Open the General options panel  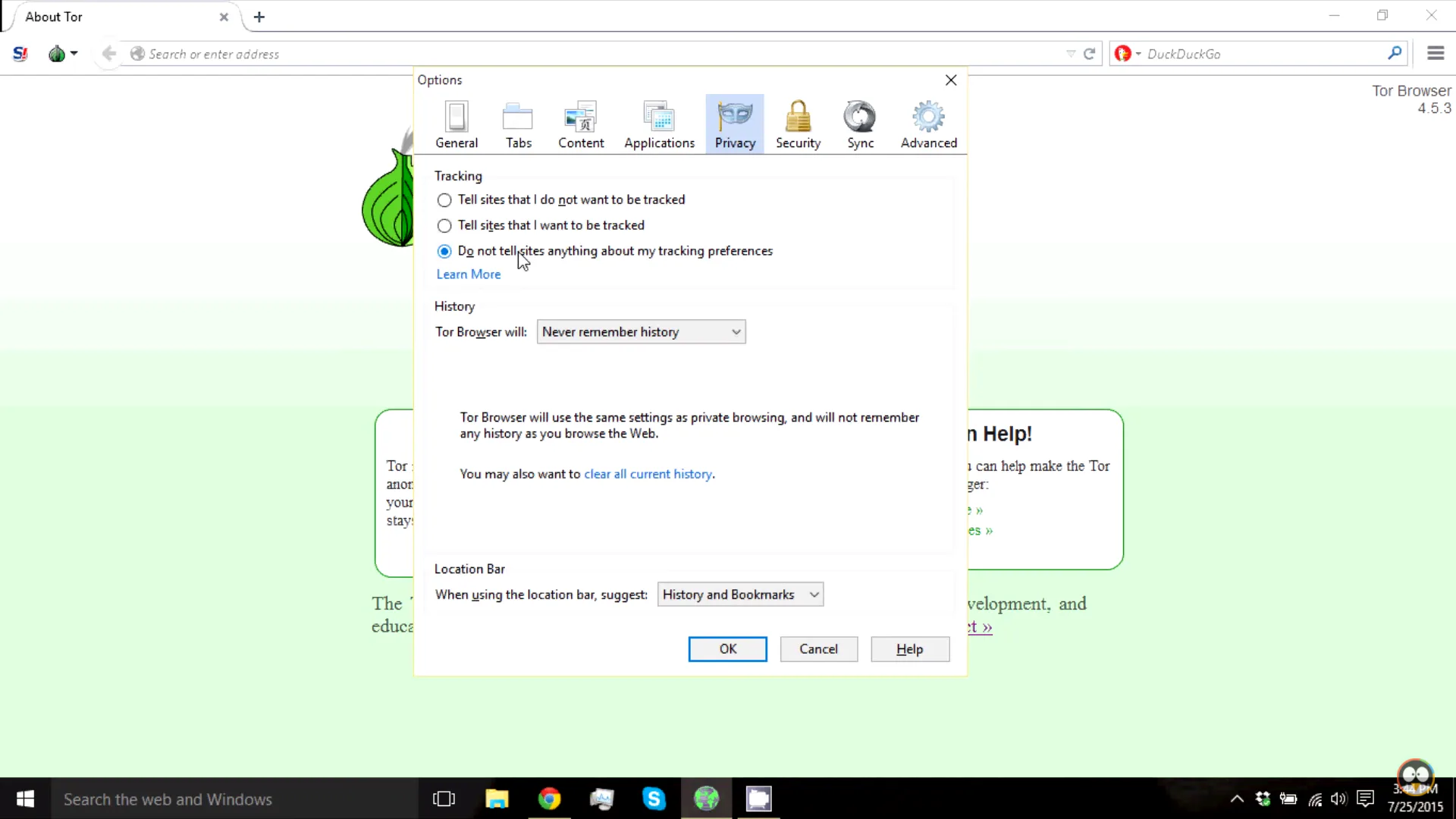coord(457,125)
